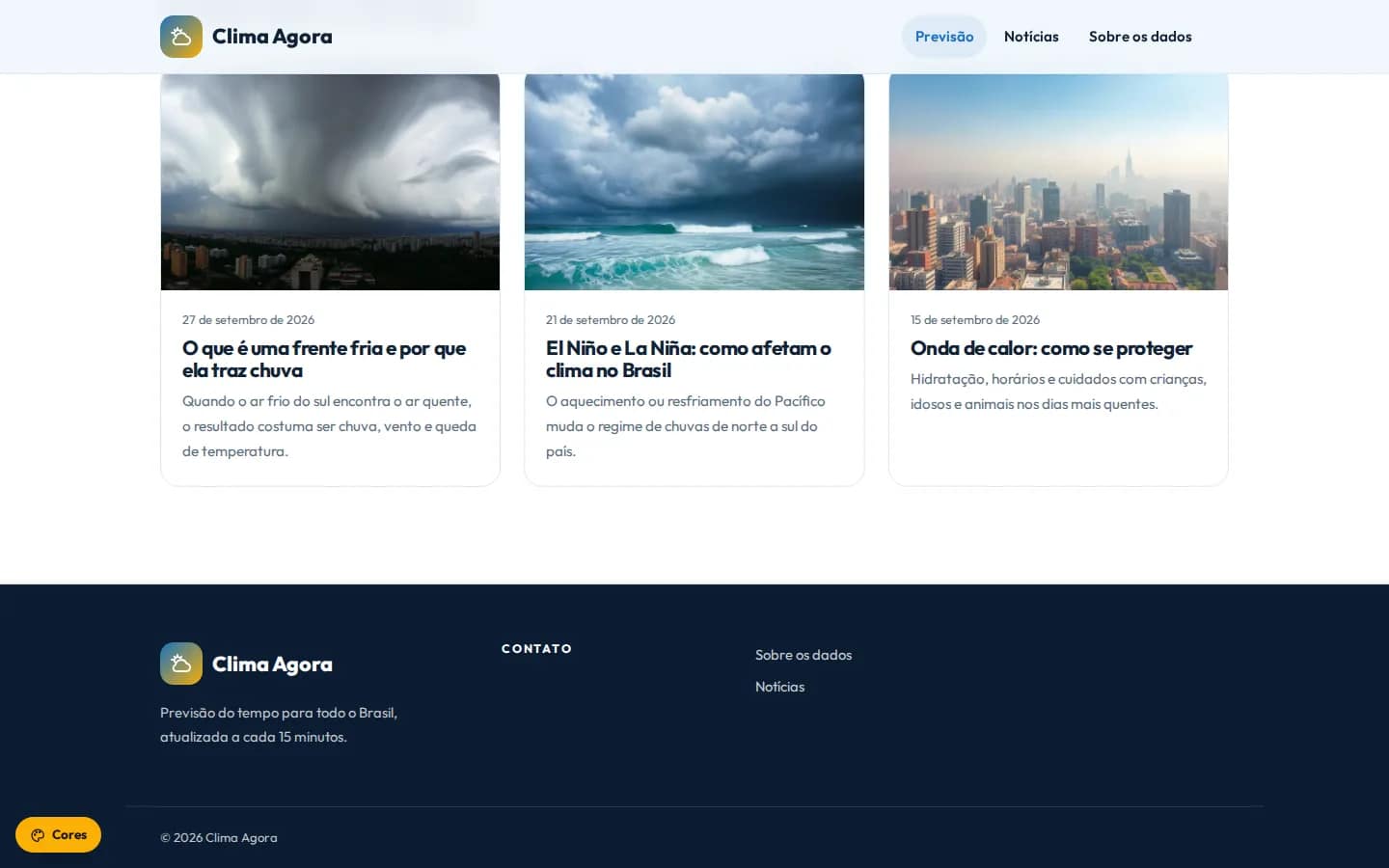This screenshot has width=1389, height=868.
Task: Click the palette icon on Cores button
Action: (x=38, y=835)
